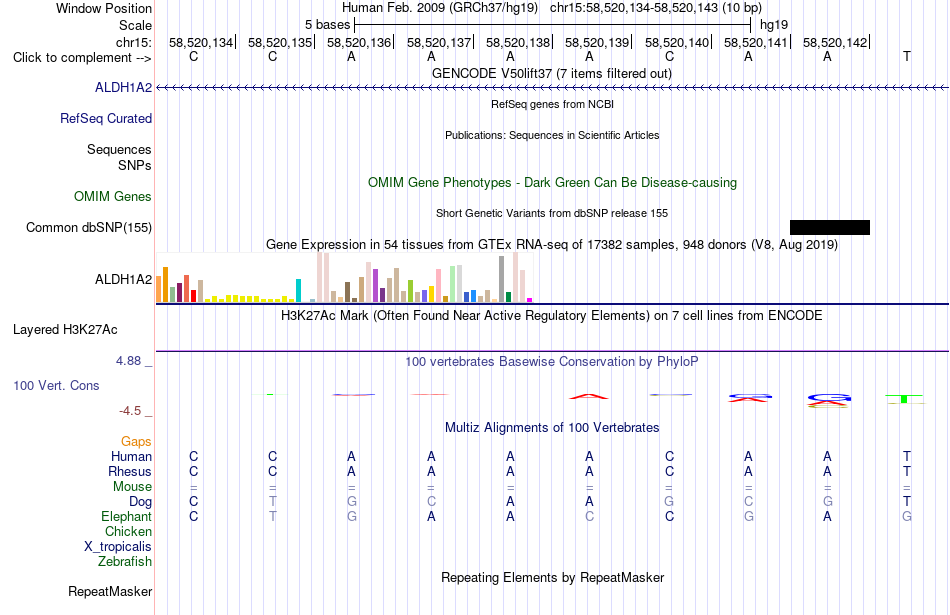The image size is (950, 615).
Task: Click the T base in the Human row
Action: [x=906, y=456]
